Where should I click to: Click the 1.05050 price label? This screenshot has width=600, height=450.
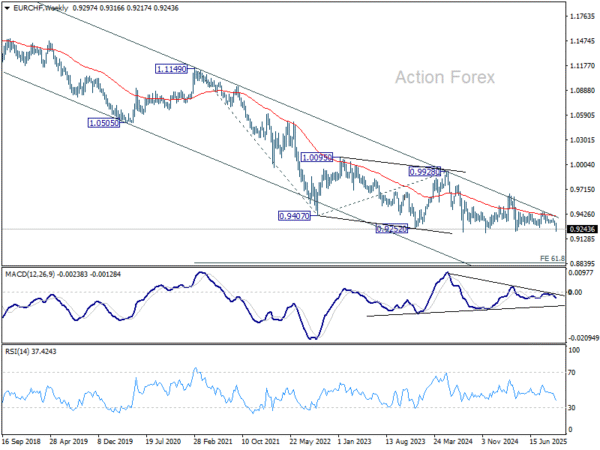click(104, 123)
